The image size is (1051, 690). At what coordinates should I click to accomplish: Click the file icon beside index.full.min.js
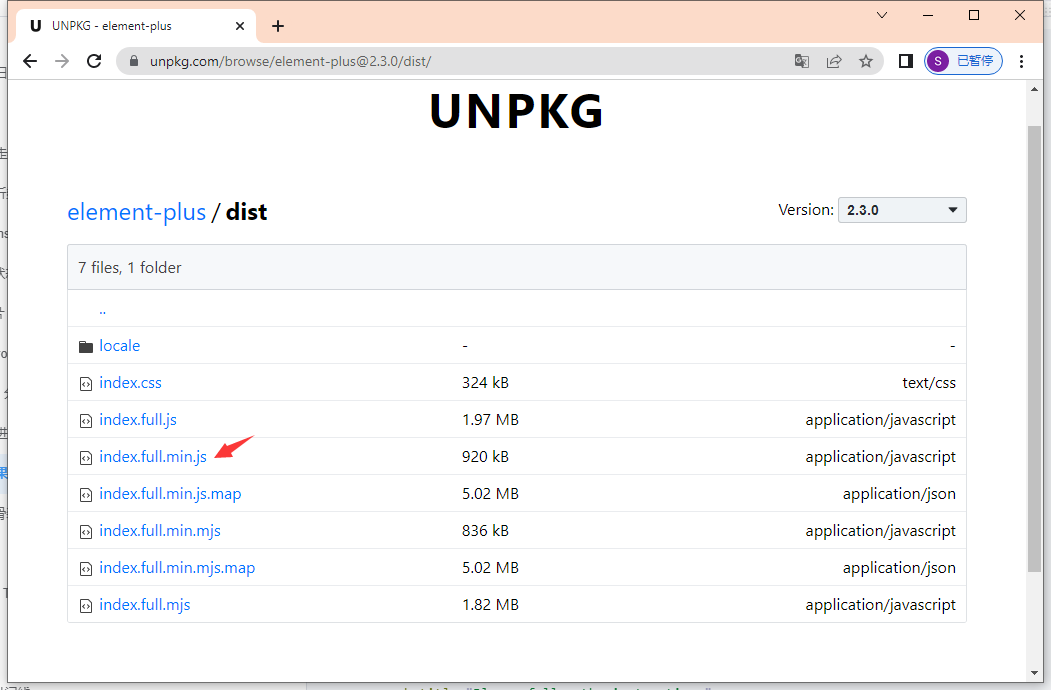click(x=86, y=457)
